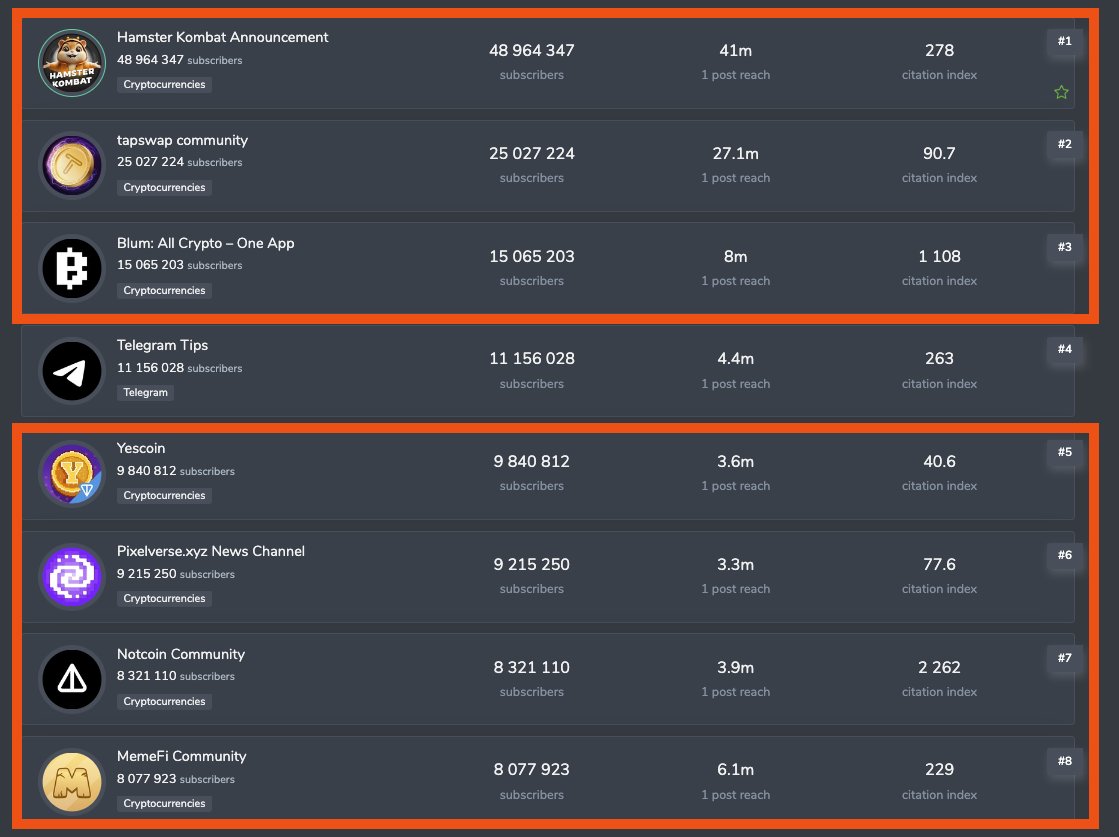Image resolution: width=1119 pixels, height=837 pixels.
Task: Click the Cryptocurrencies tag under Yescoin
Action: click(164, 496)
